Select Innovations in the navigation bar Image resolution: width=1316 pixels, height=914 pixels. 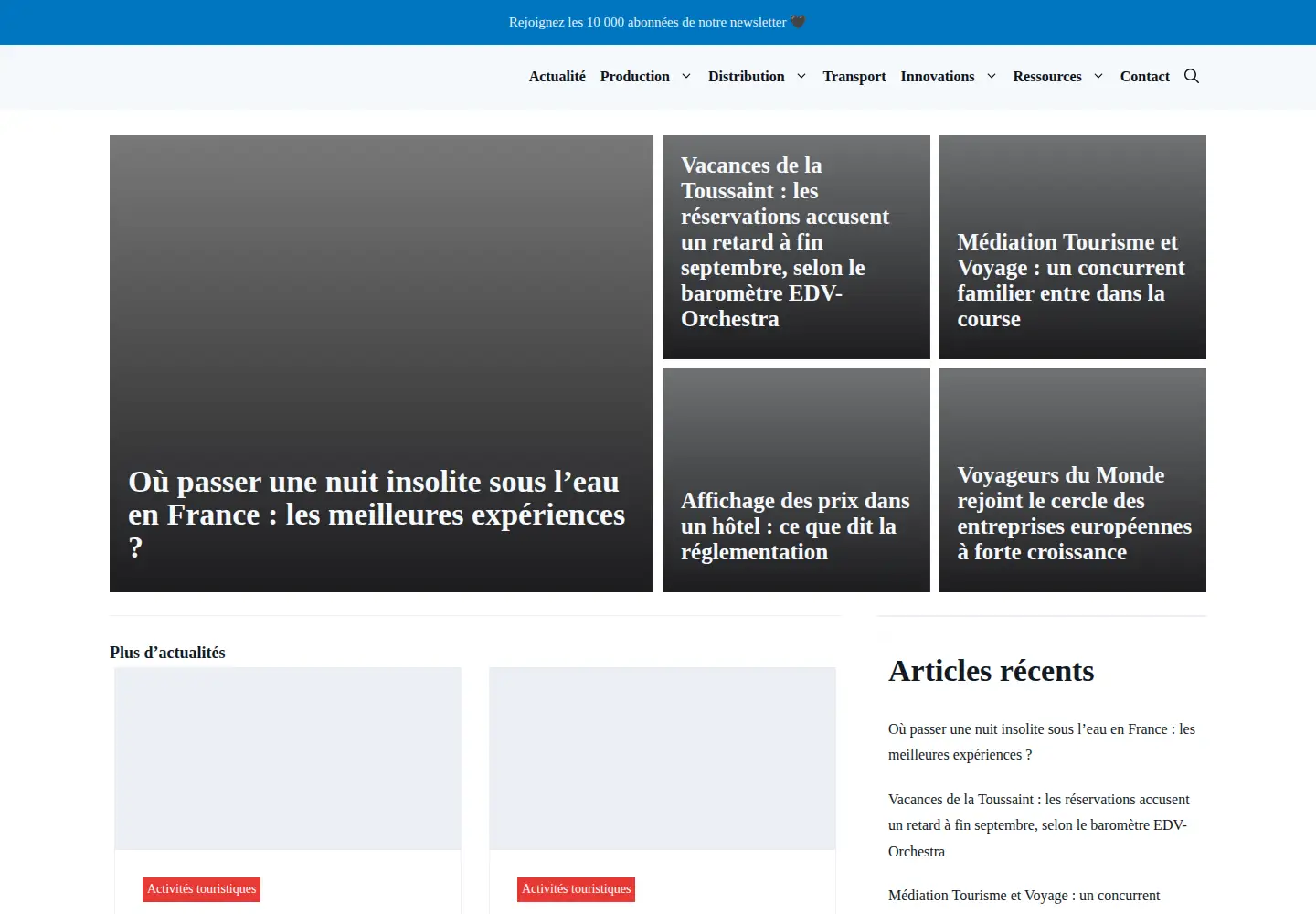click(938, 77)
